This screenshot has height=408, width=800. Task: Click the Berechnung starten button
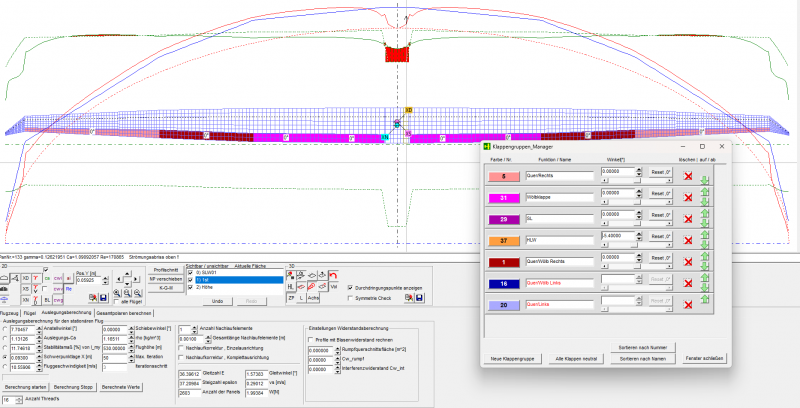[x=26, y=385]
